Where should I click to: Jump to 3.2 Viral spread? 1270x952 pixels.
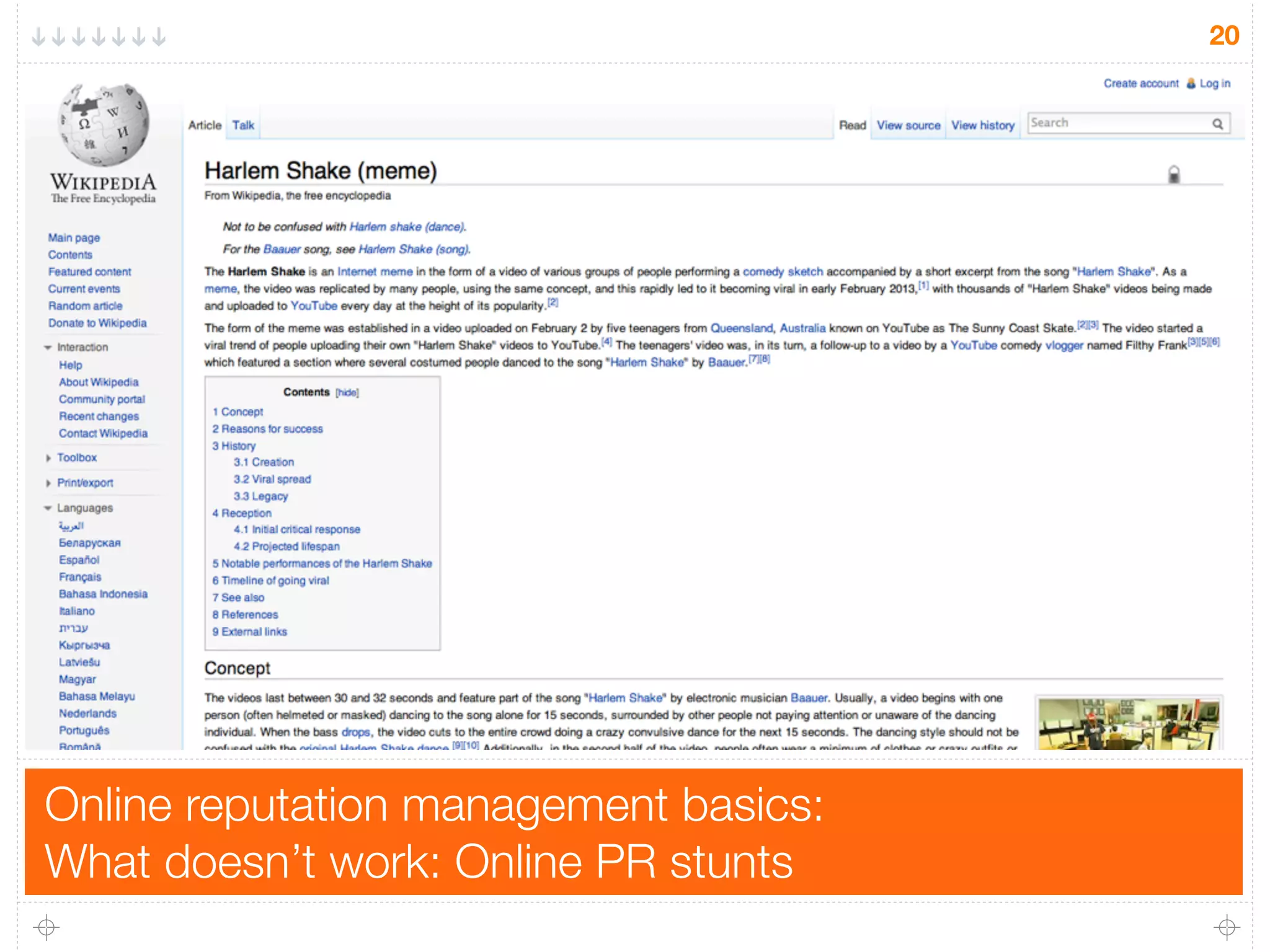point(272,479)
